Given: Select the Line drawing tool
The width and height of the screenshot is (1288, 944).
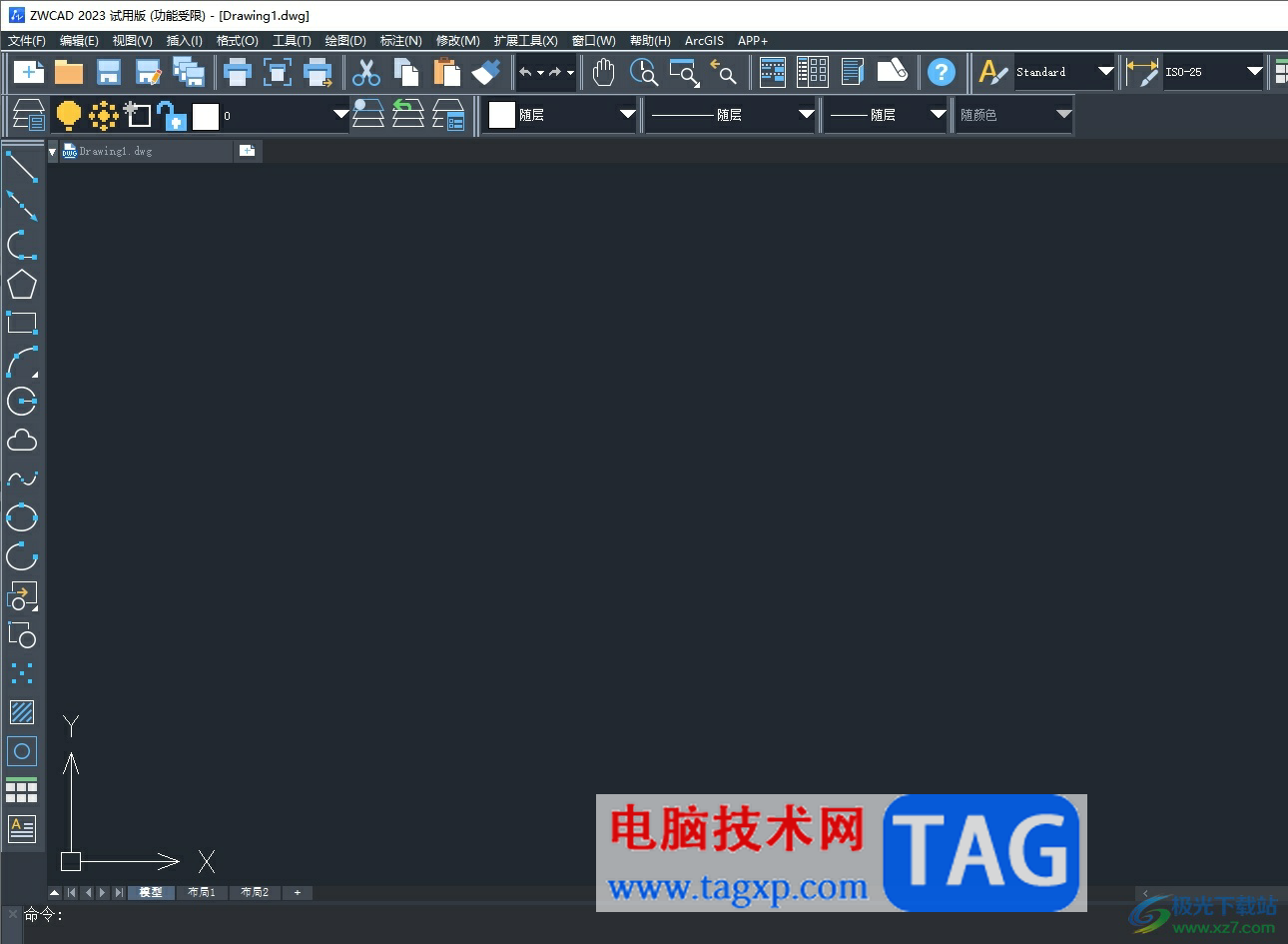Looking at the screenshot, I should point(22,168).
